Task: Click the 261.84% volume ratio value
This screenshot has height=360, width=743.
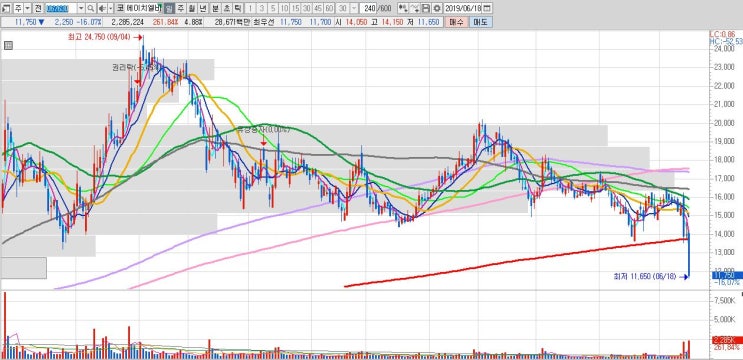Action: point(165,22)
